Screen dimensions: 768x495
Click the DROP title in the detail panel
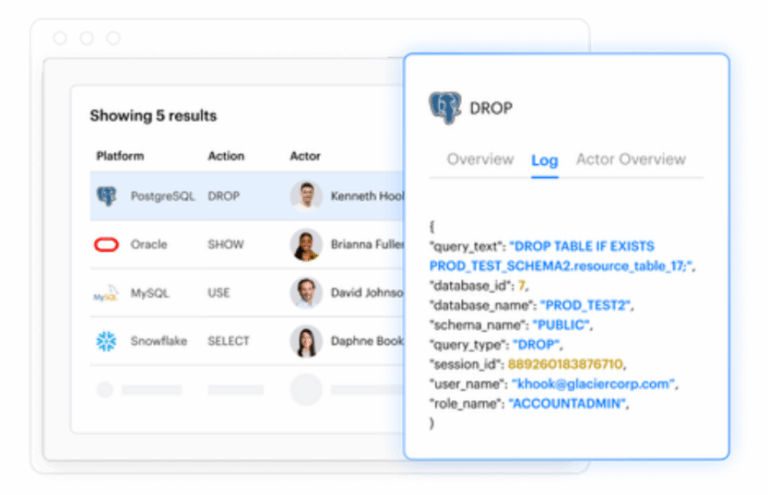click(x=491, y=108)
